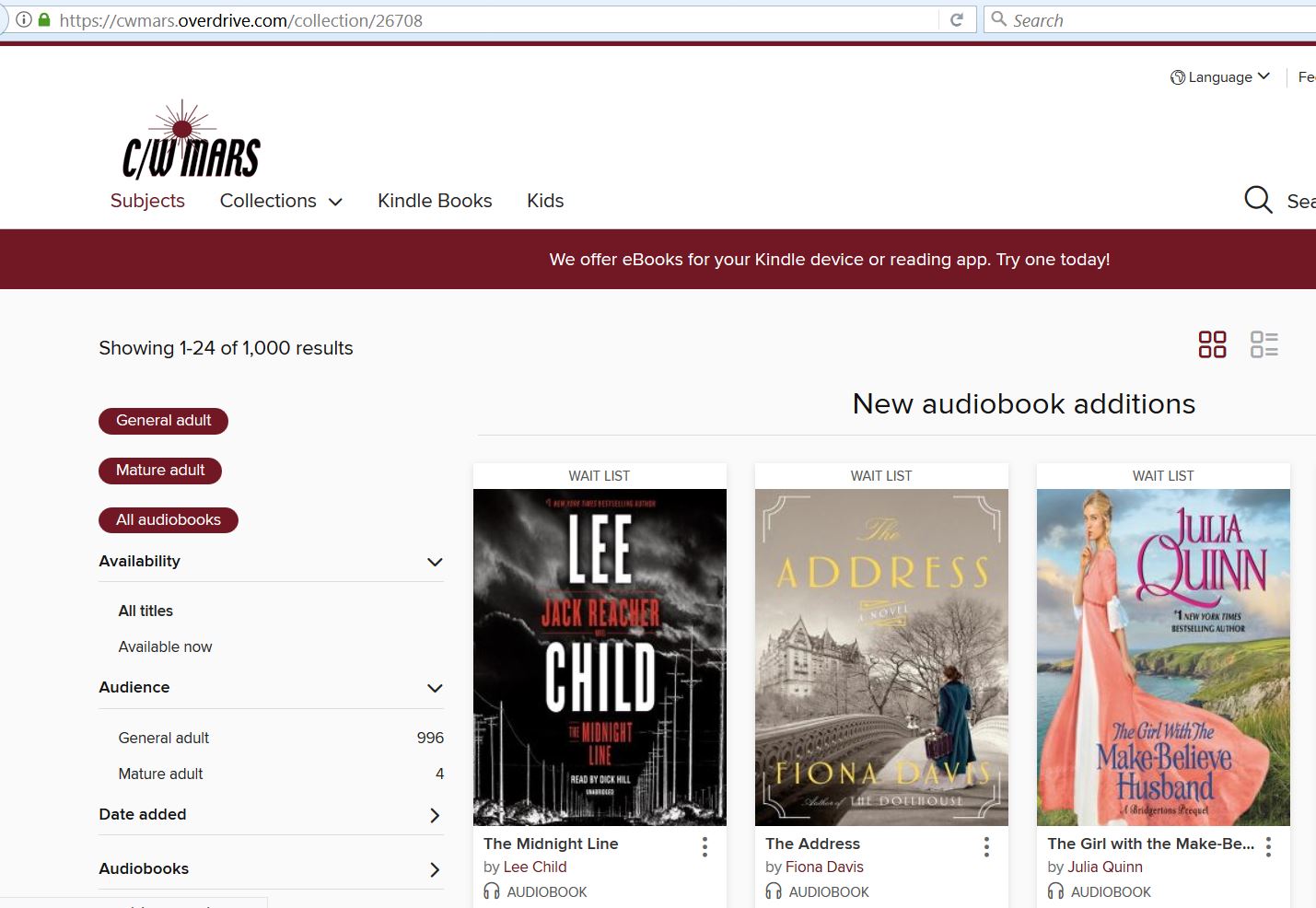The image size is (1316, 908).
Task: Open The Midnight Line title link
Action: (551, 844)
